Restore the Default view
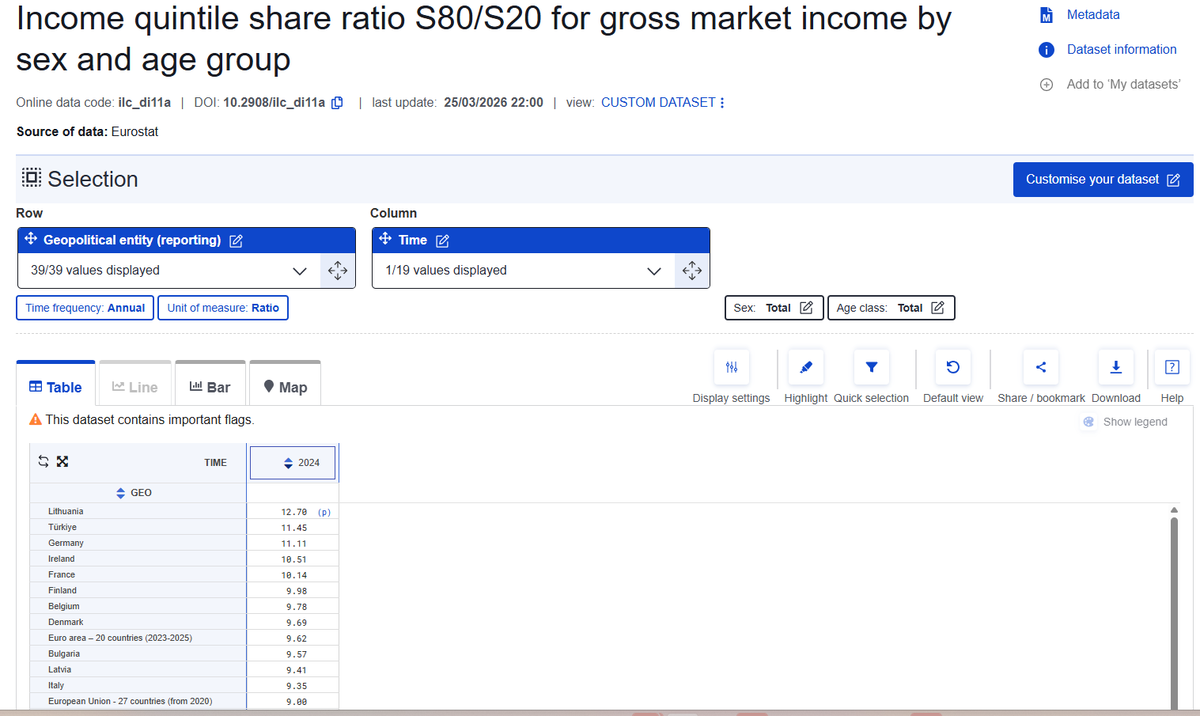 click(x=953, y=368)
